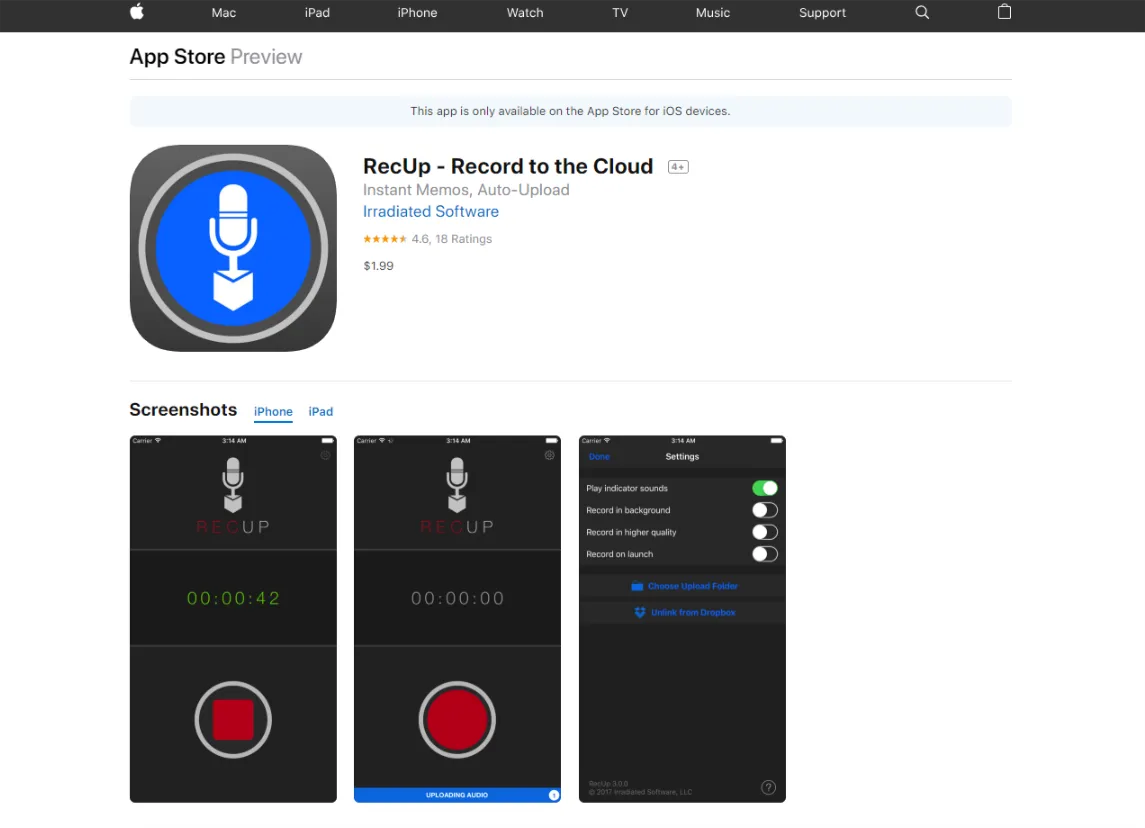Click the red round record button
This screenshot has width=1145, height=828.
(x=457, y=720)
